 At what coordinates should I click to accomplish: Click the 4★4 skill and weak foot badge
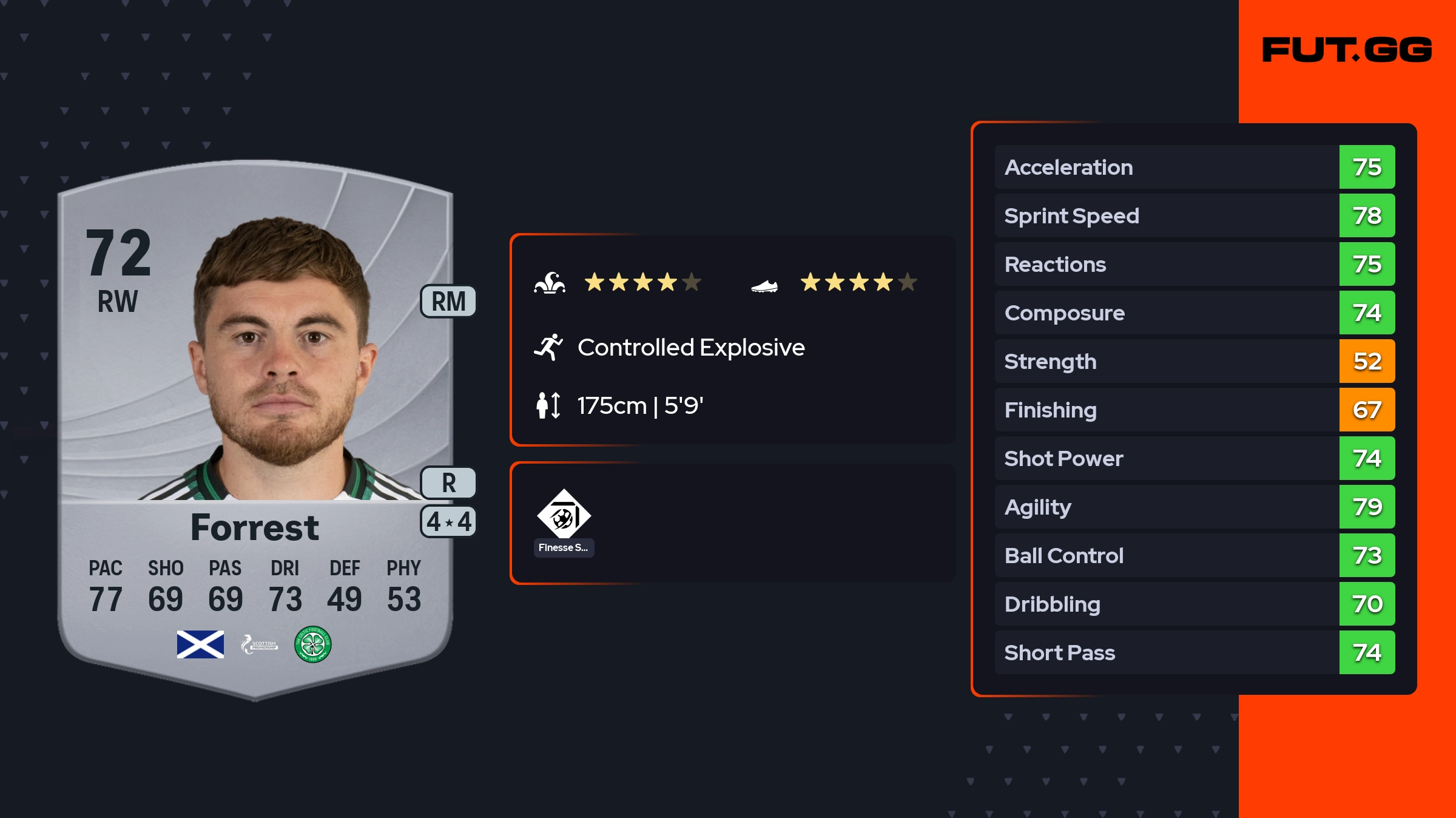tap(448, 522)
